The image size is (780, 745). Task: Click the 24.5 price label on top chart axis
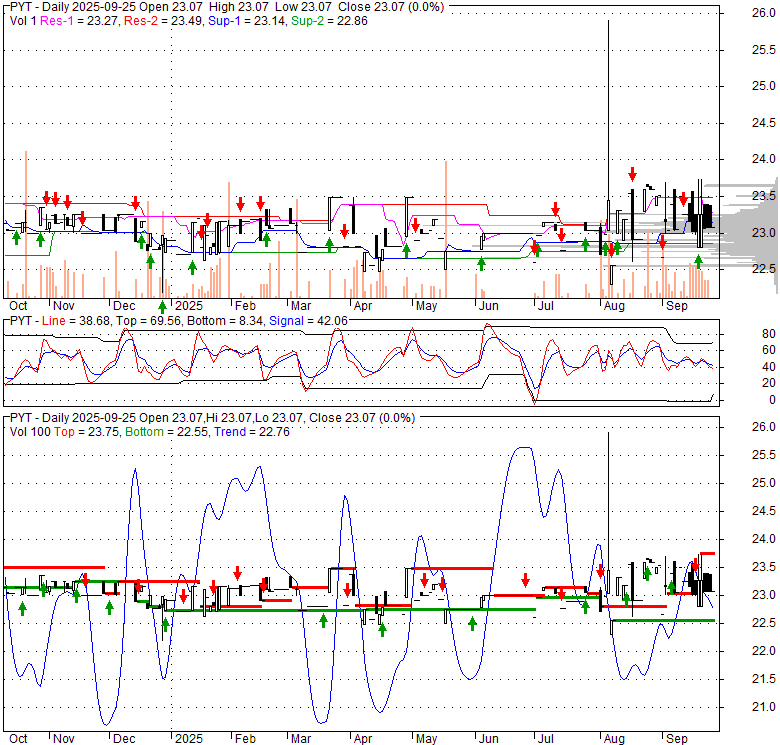pyautogui.click(x=764, y=123)
